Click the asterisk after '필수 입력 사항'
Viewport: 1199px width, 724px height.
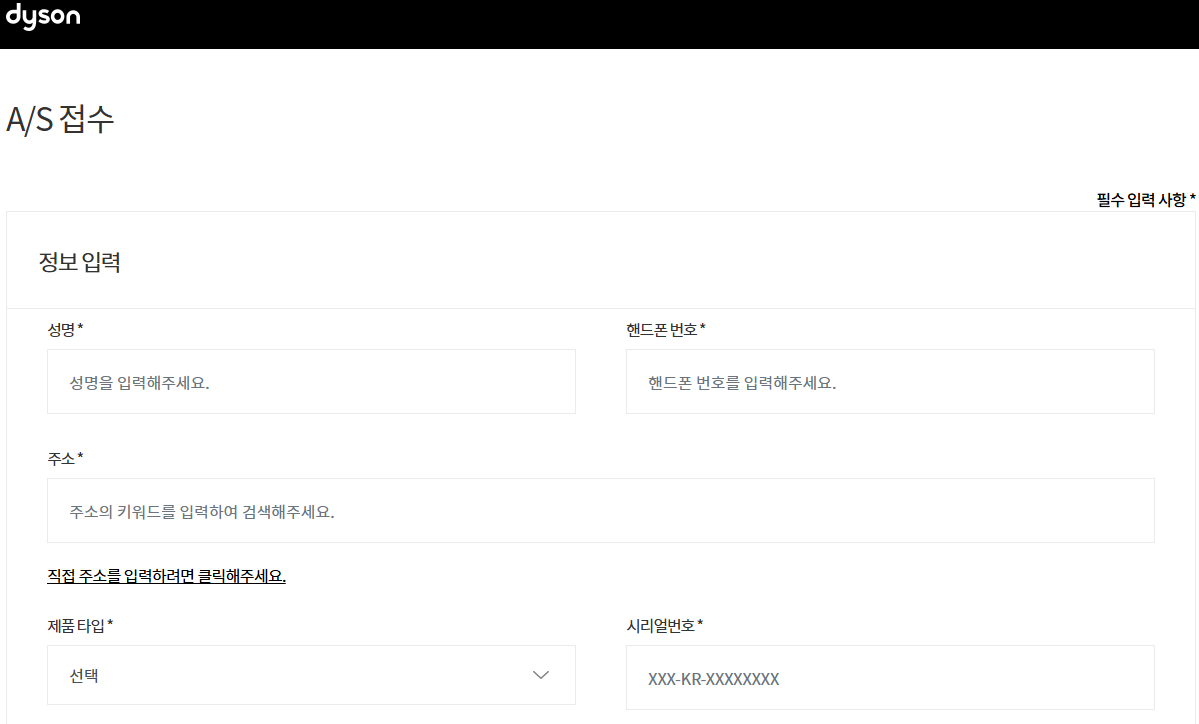pyautogui.click(x=1192, y=199)
